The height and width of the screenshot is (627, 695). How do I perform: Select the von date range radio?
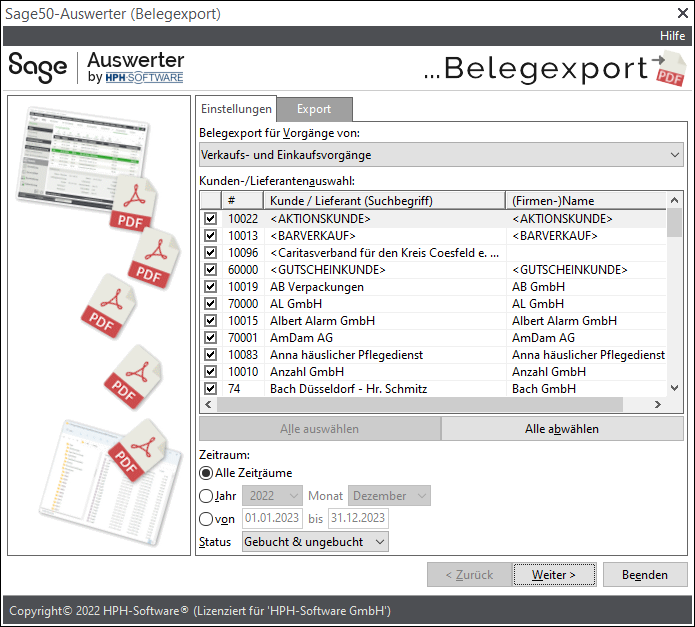pos(206,519)
